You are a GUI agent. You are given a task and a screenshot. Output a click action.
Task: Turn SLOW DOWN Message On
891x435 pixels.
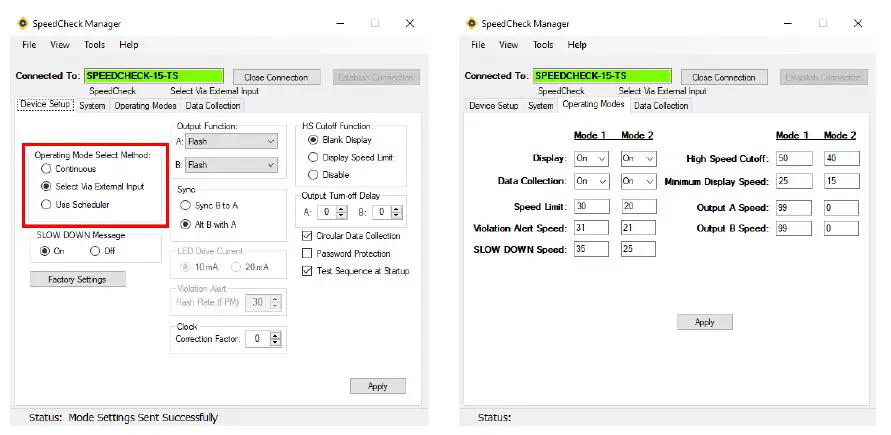coord(45,251)
